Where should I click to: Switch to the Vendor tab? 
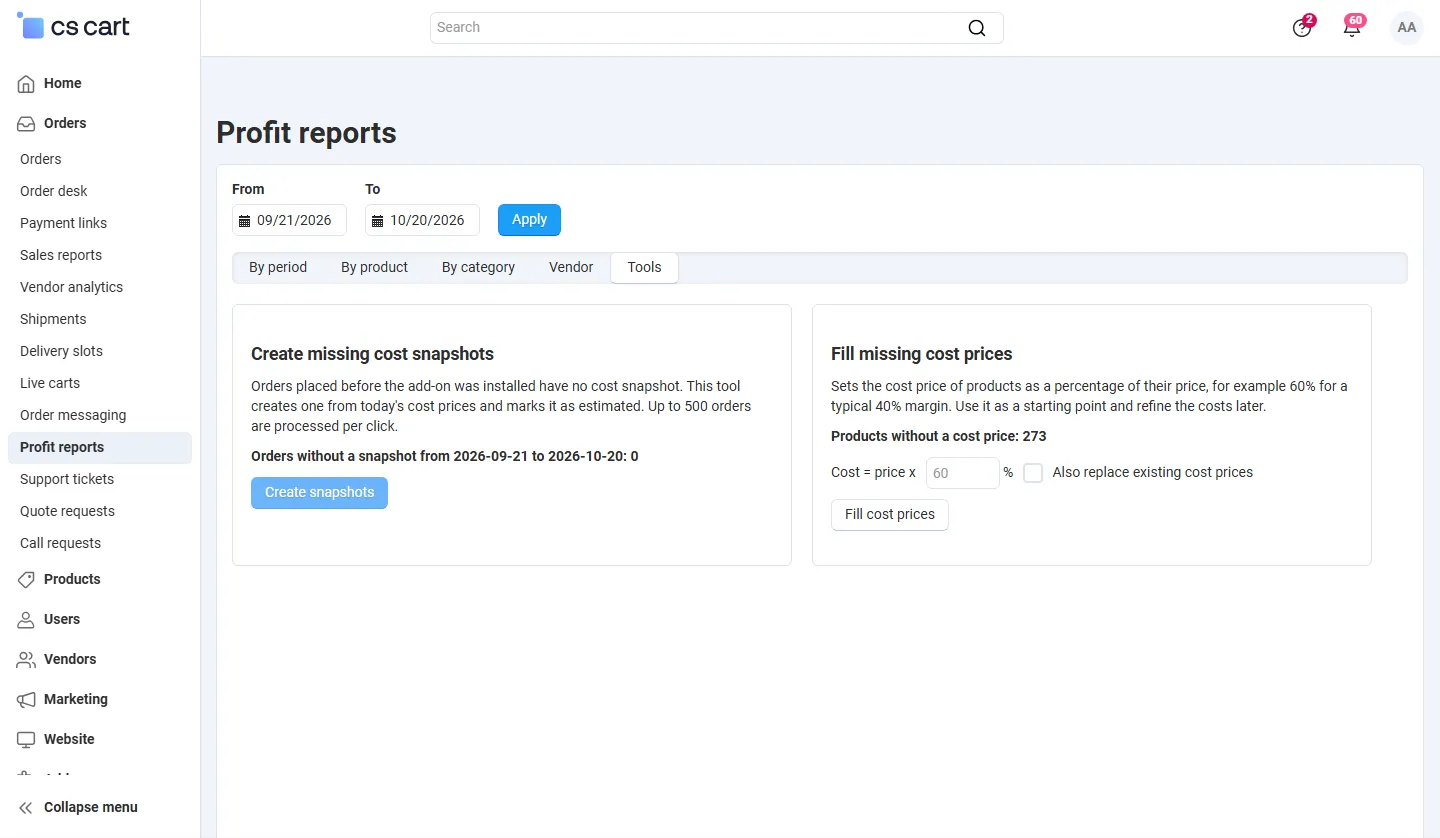click(x=571, y=268)
